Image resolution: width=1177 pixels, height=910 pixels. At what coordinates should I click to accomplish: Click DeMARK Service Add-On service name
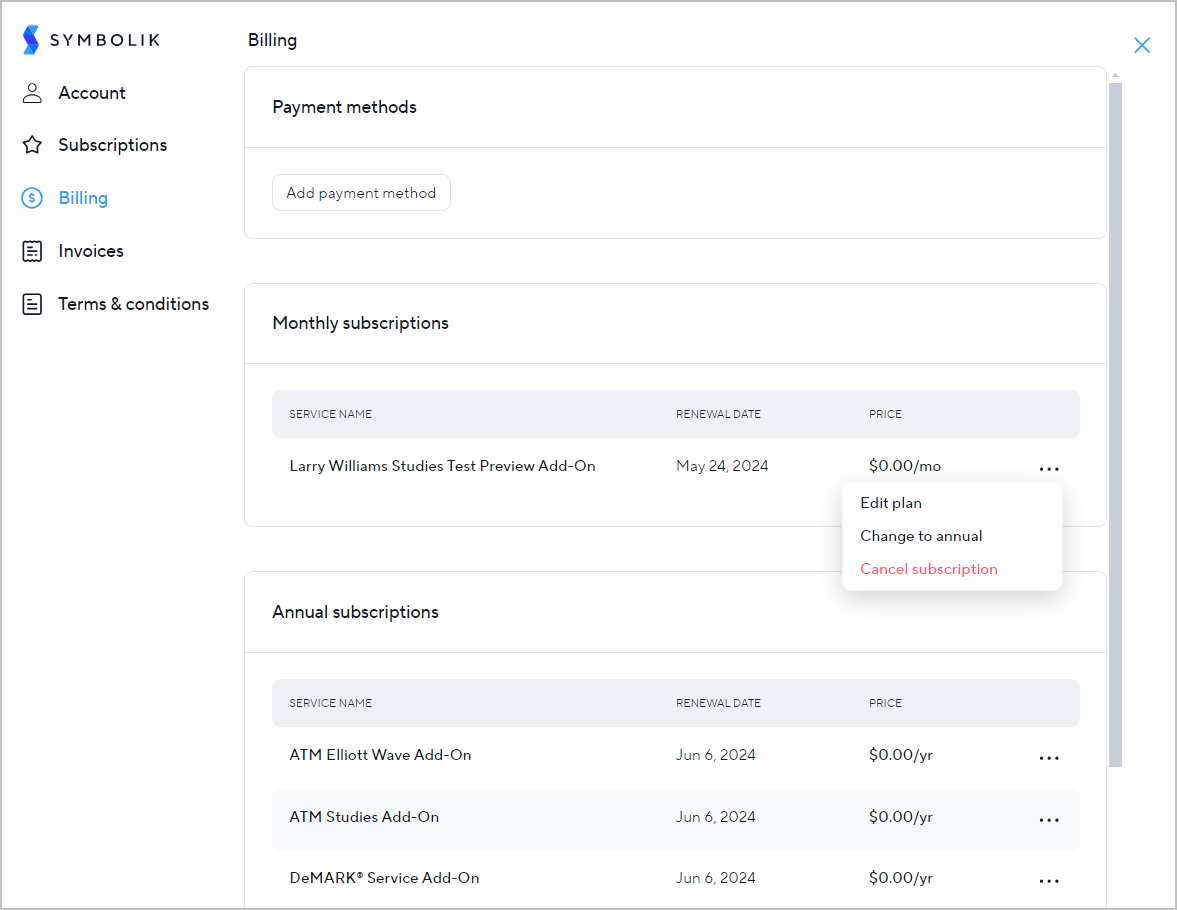pyautogui.click(x=384, y=878)
